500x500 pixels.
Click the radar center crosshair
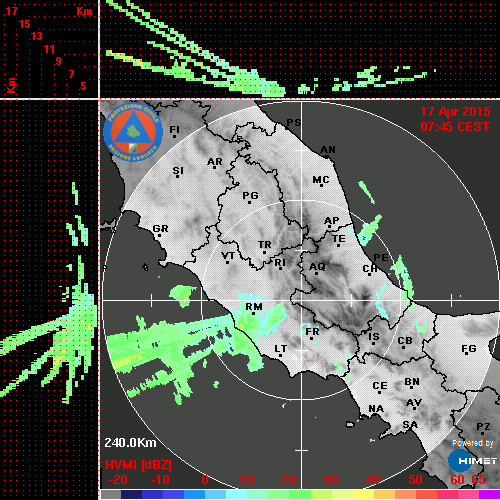click(302, 300)
